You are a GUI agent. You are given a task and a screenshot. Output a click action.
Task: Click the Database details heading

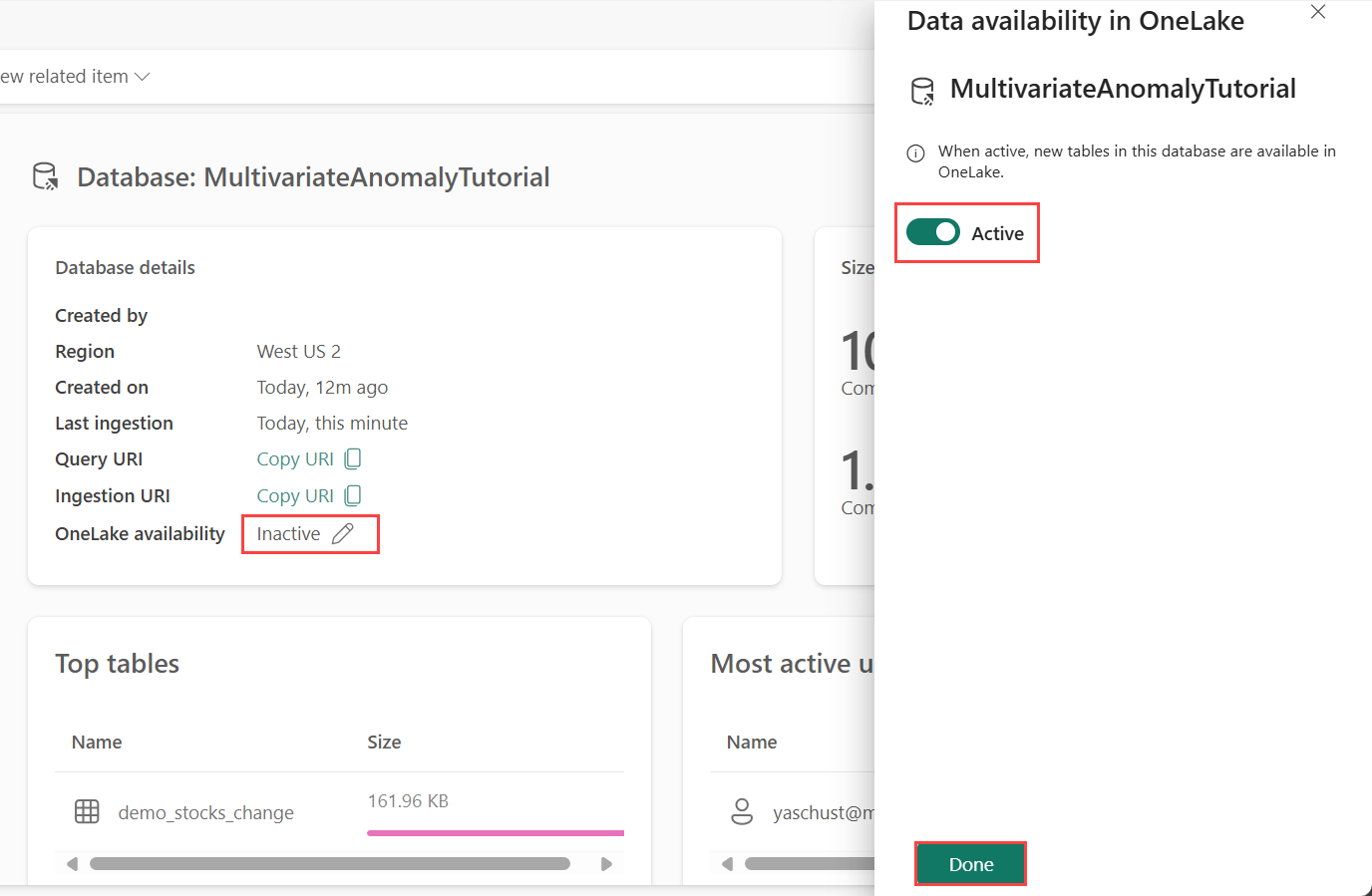[125, 268]
